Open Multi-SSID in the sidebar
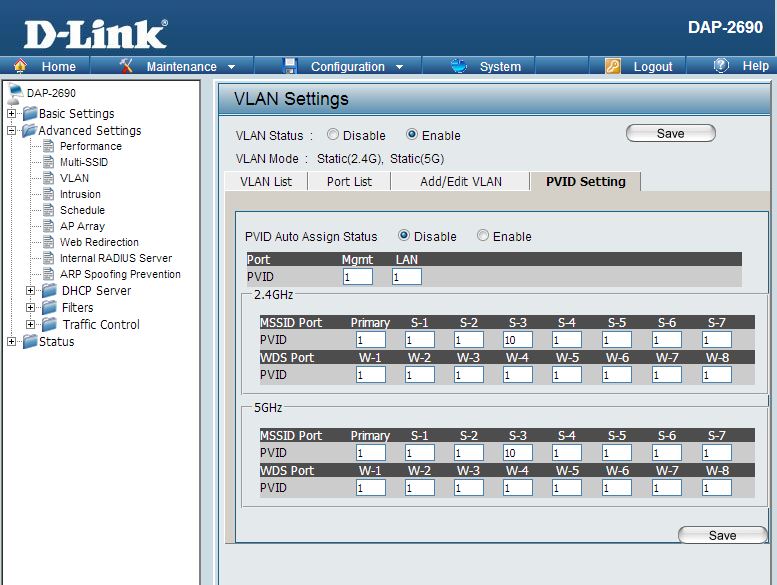The width and height of the screenshot is (777, 585). coord(83,162)
